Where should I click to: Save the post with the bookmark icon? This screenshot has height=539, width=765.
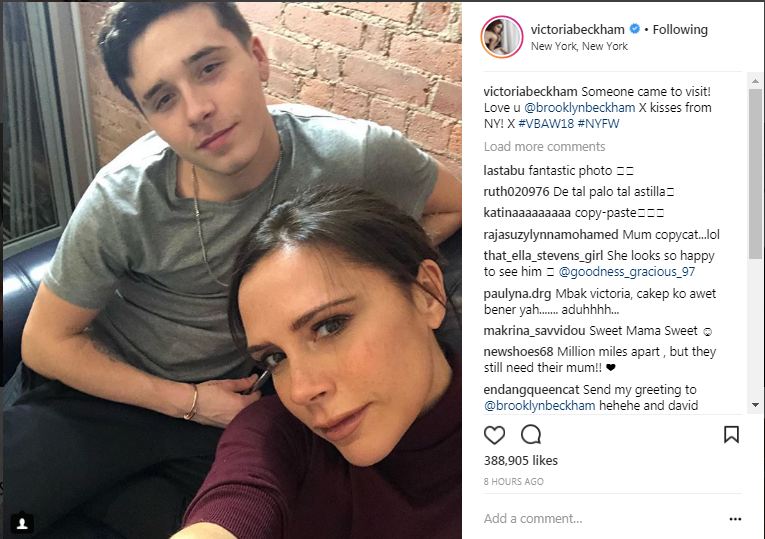[731, 434]
